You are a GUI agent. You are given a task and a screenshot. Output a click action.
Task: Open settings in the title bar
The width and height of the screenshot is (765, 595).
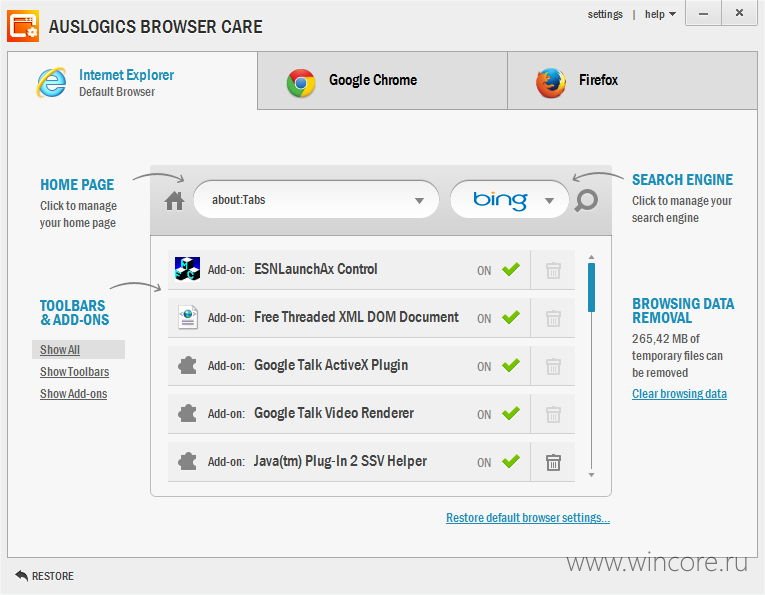point(605,14)
